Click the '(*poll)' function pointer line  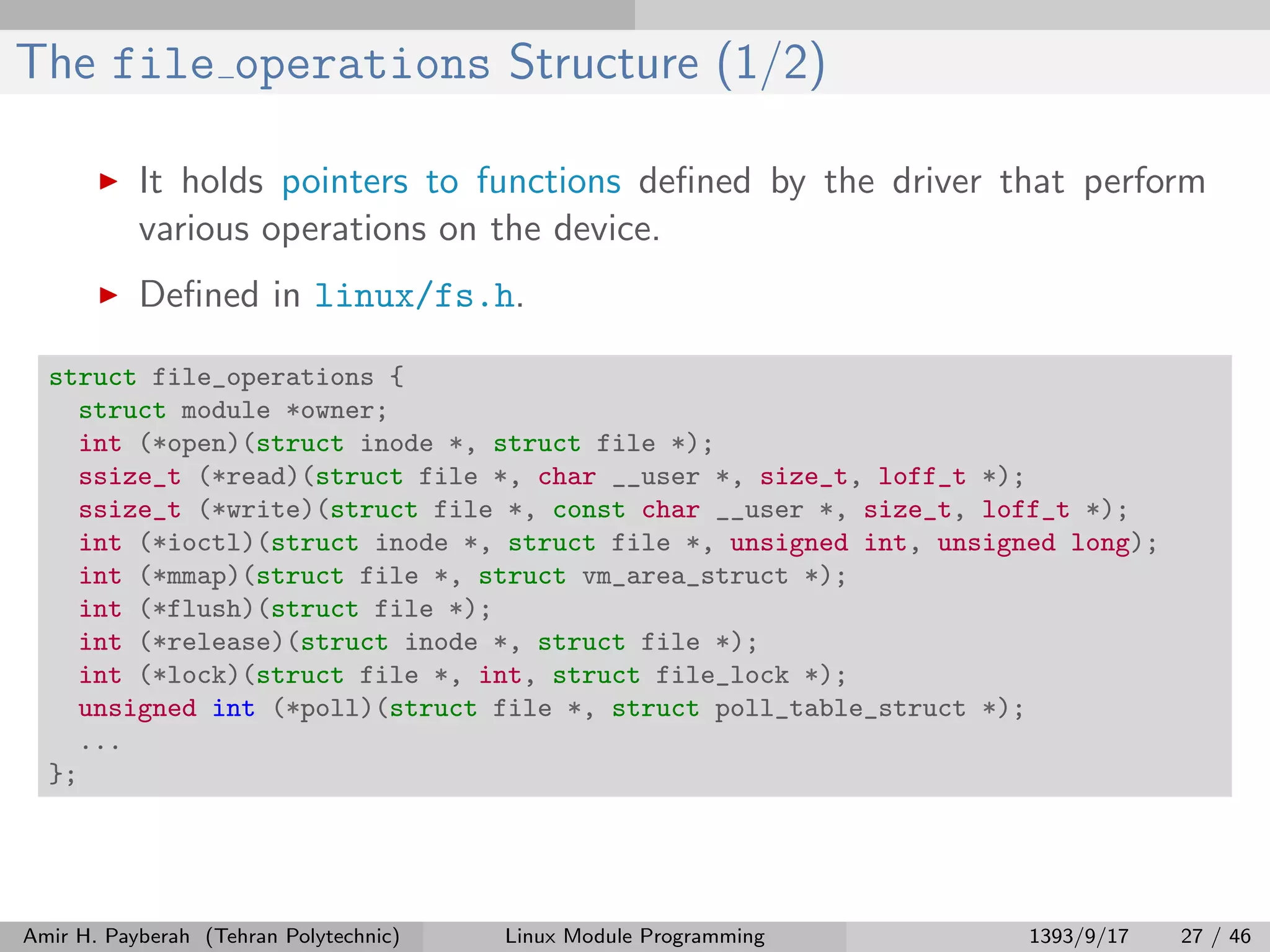point(551,708)
